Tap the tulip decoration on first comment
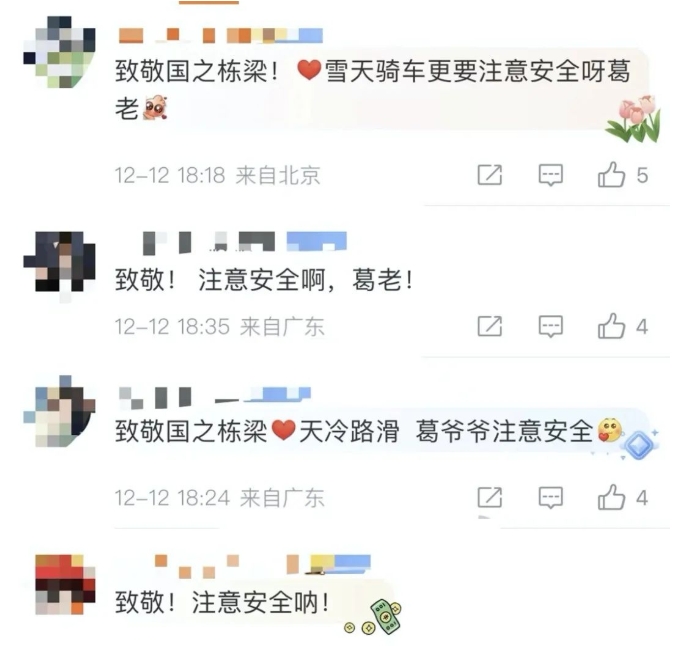Viewport: 678px width, 646px height. pyautogui.click(x=634, y=119)
